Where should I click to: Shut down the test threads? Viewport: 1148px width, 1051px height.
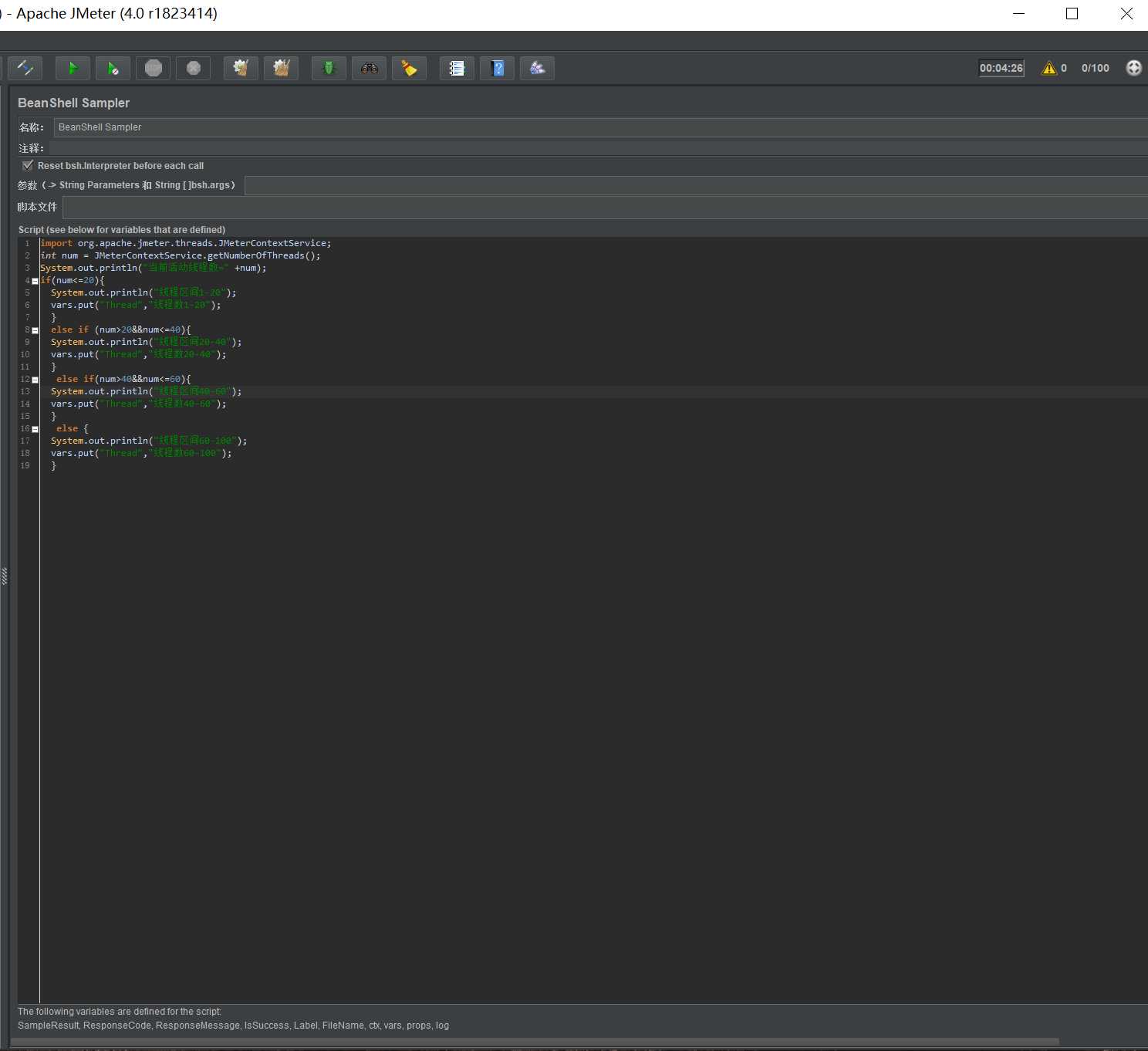(193, 68)
